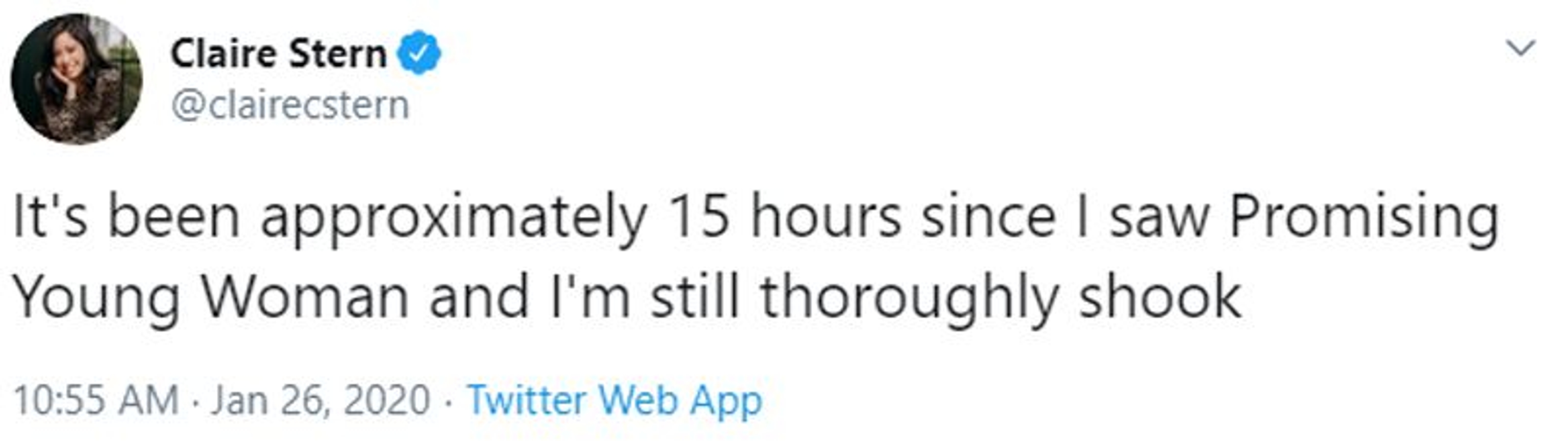The width and height of the screenshot is (1568, 441).
Task: Click the @clairecstern handle
Action: click(x=290, y=106)
